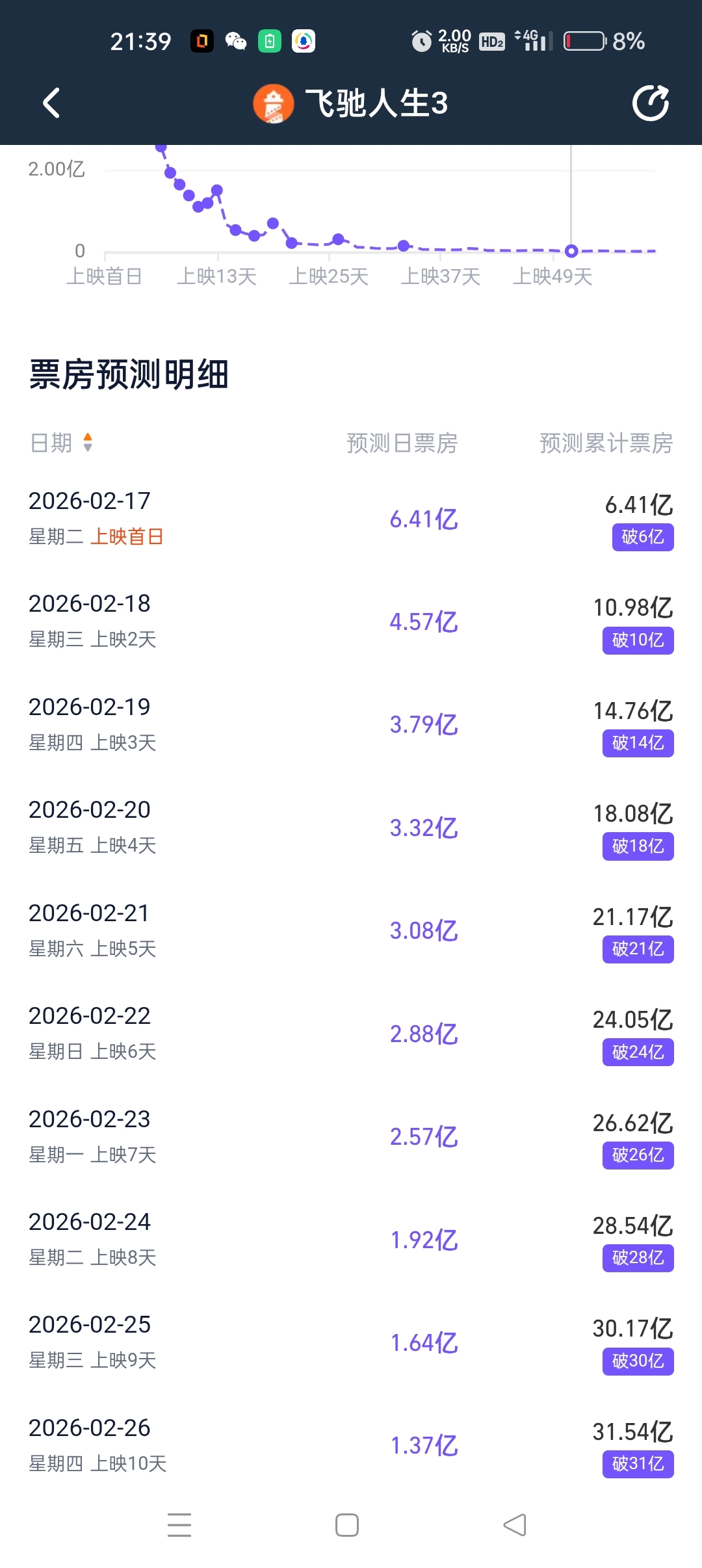The width and height of the screenshot is (702, 1568).
Task: Tap the 预测日票房 column header
Action: pyautogui.click(x=402, y=443)
